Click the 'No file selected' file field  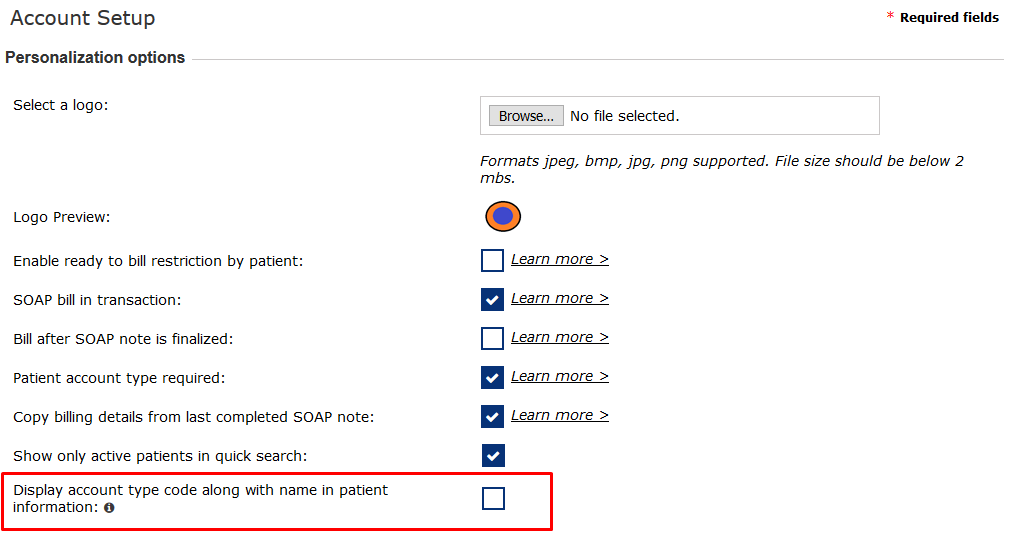pos(624,116)
